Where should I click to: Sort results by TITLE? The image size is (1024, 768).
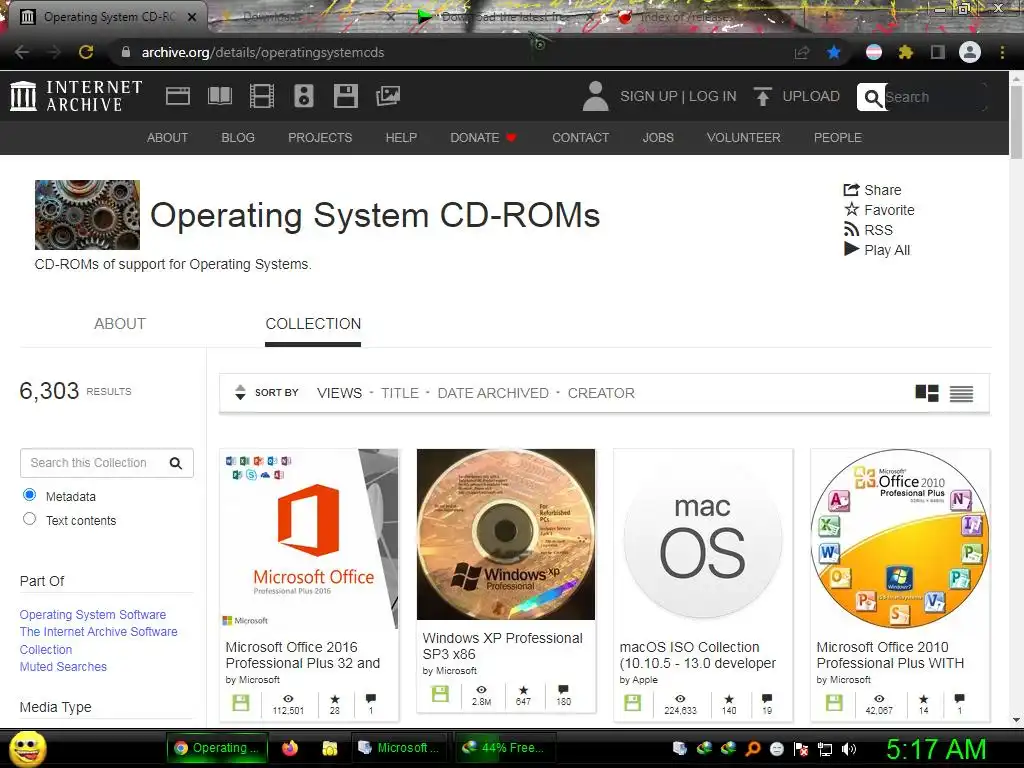click(400, 393)
